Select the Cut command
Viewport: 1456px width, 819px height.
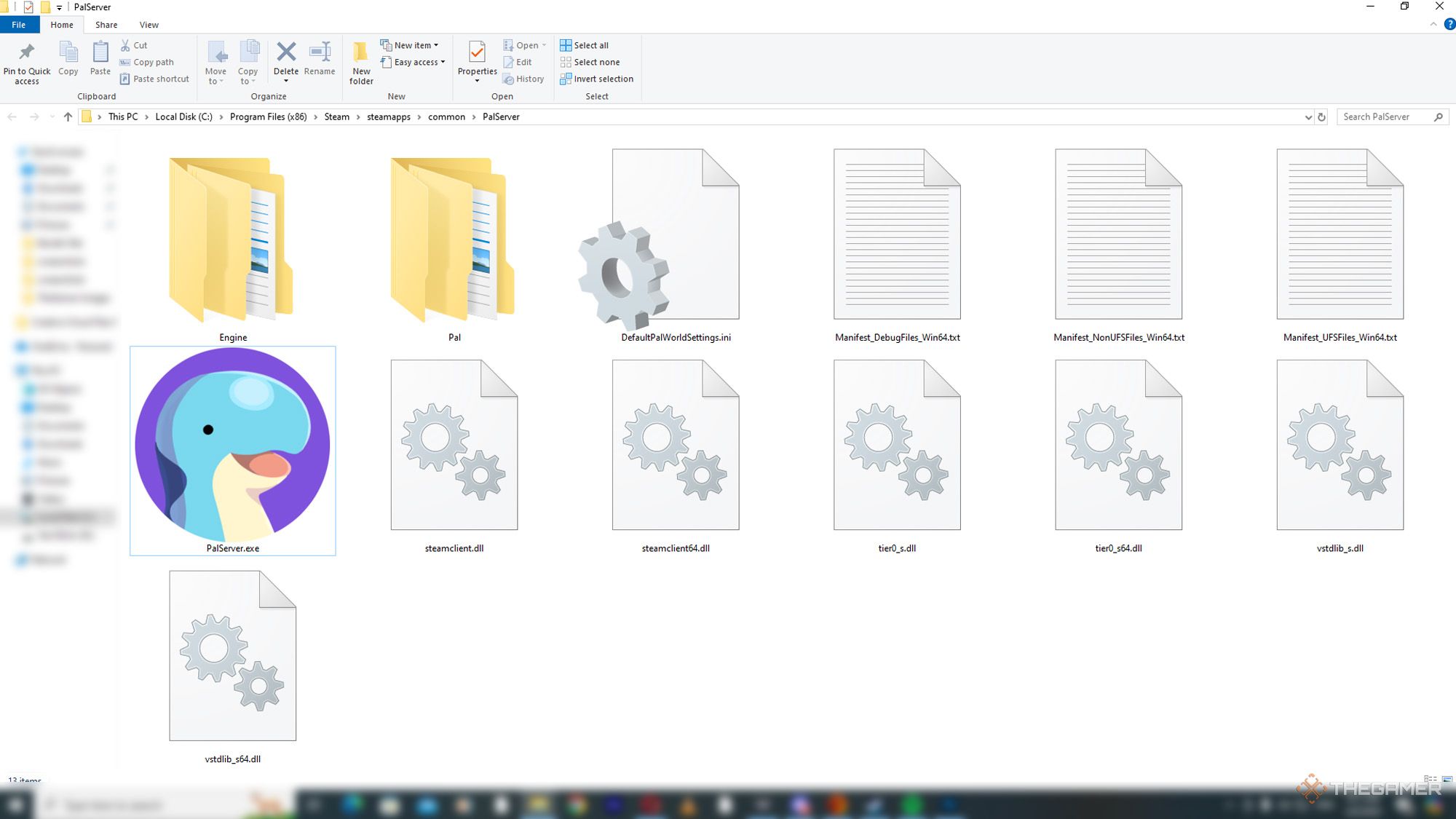click(134, 45)
